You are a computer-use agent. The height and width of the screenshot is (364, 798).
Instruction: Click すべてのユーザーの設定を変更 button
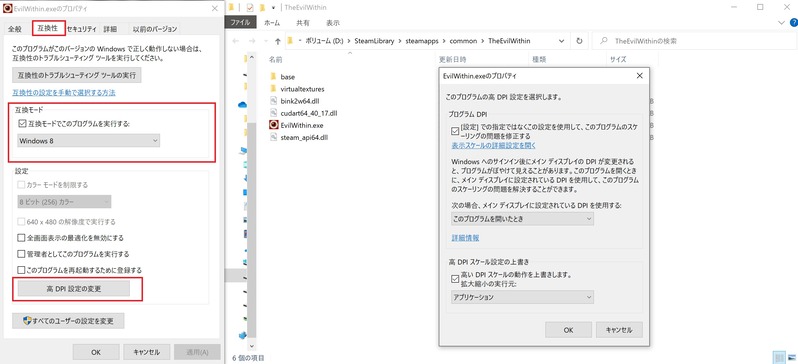click(x=68, y=321)
